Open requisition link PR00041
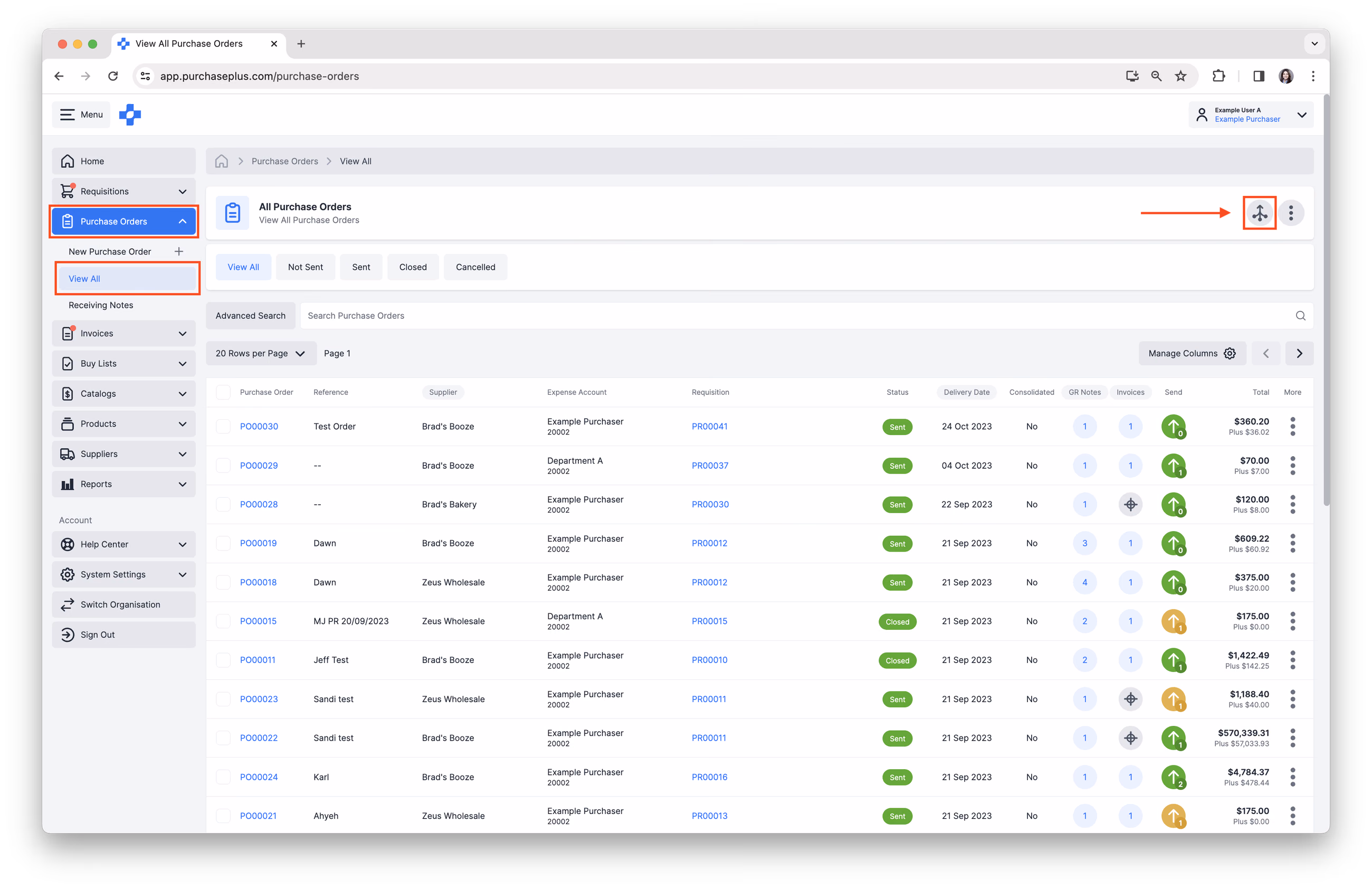The width and height of the screenshot is (1372, 889). (x=709, y=427)
